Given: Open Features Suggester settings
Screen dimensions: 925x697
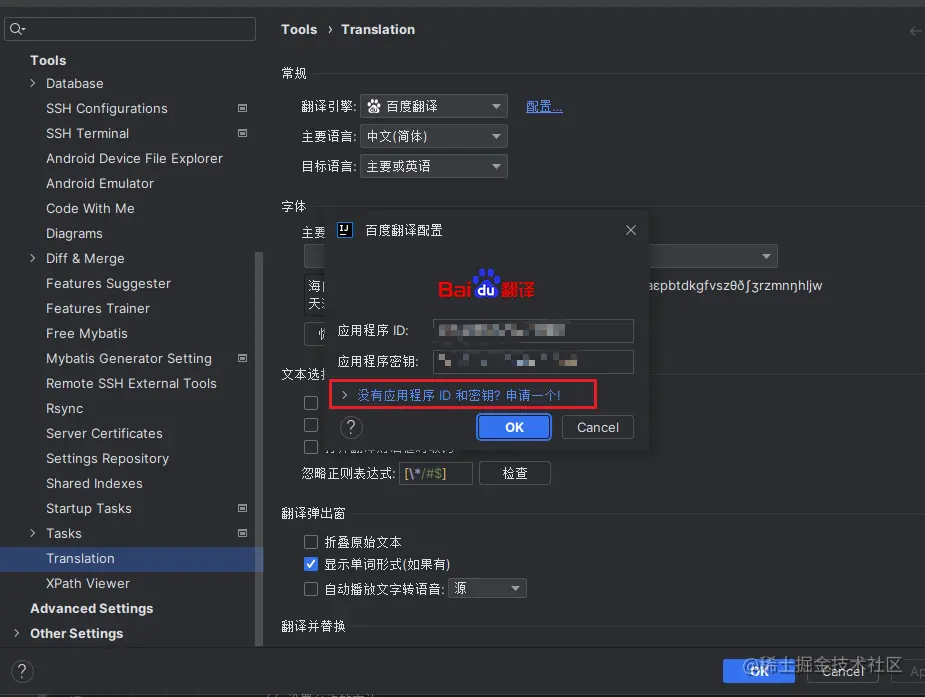Looking at the screenshot, I should (109, 283).
